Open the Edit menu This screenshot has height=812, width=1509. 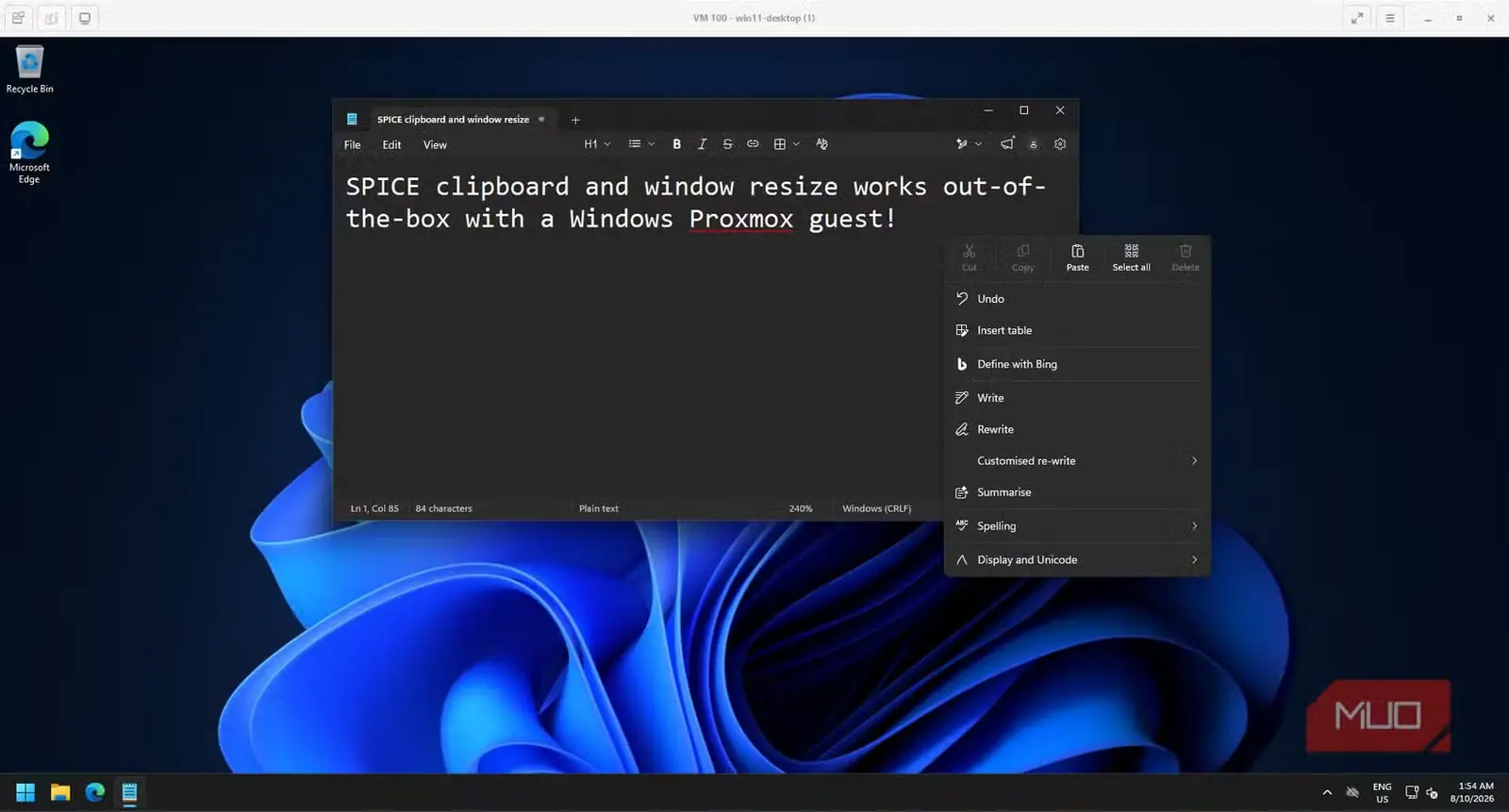(x=391, y=145)
